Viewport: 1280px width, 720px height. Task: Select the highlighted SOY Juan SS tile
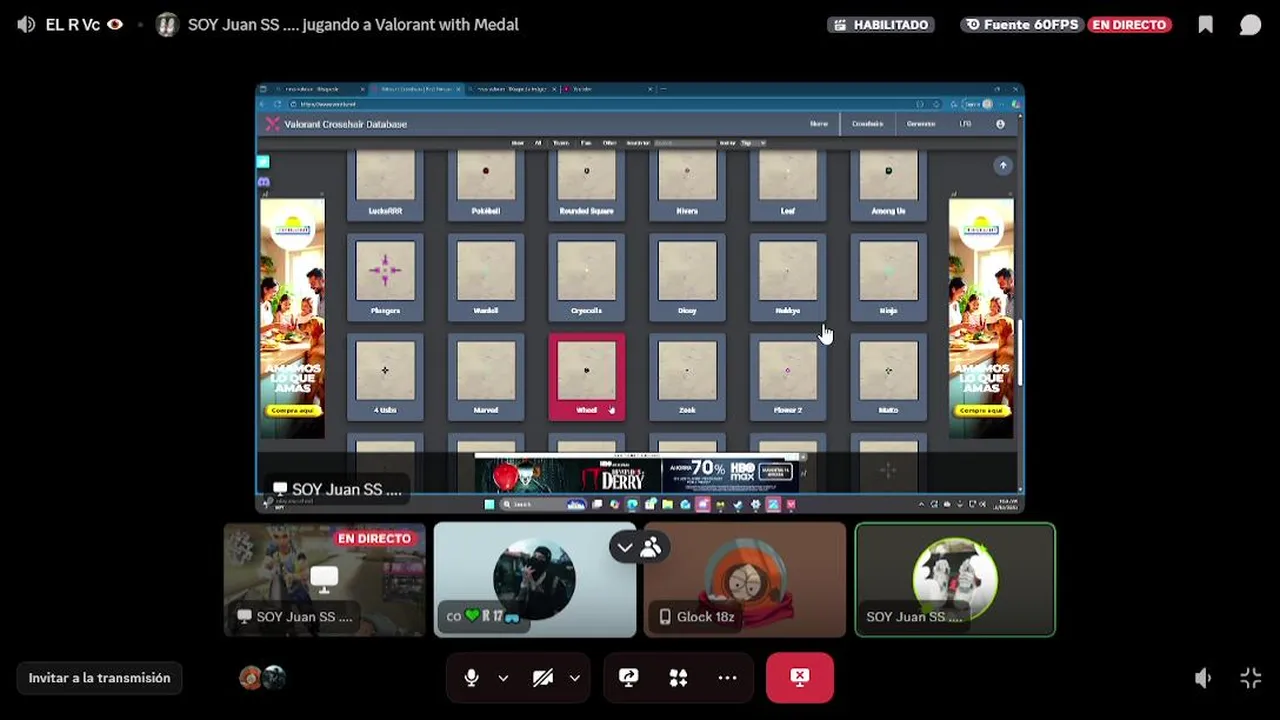(955, 580)
